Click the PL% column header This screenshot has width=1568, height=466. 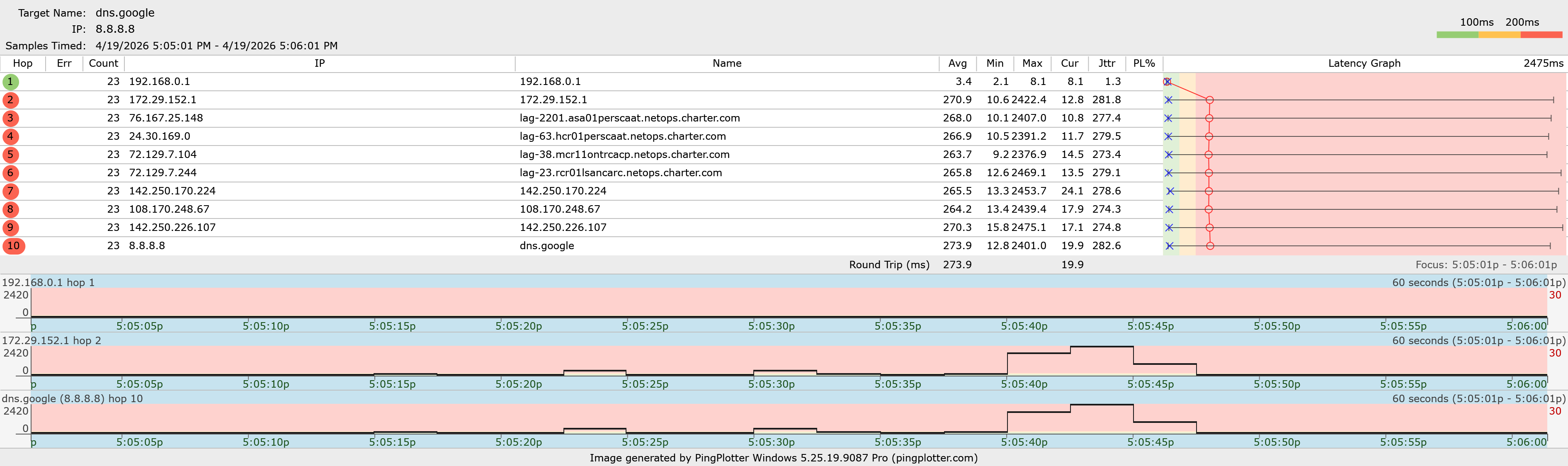1143,63
